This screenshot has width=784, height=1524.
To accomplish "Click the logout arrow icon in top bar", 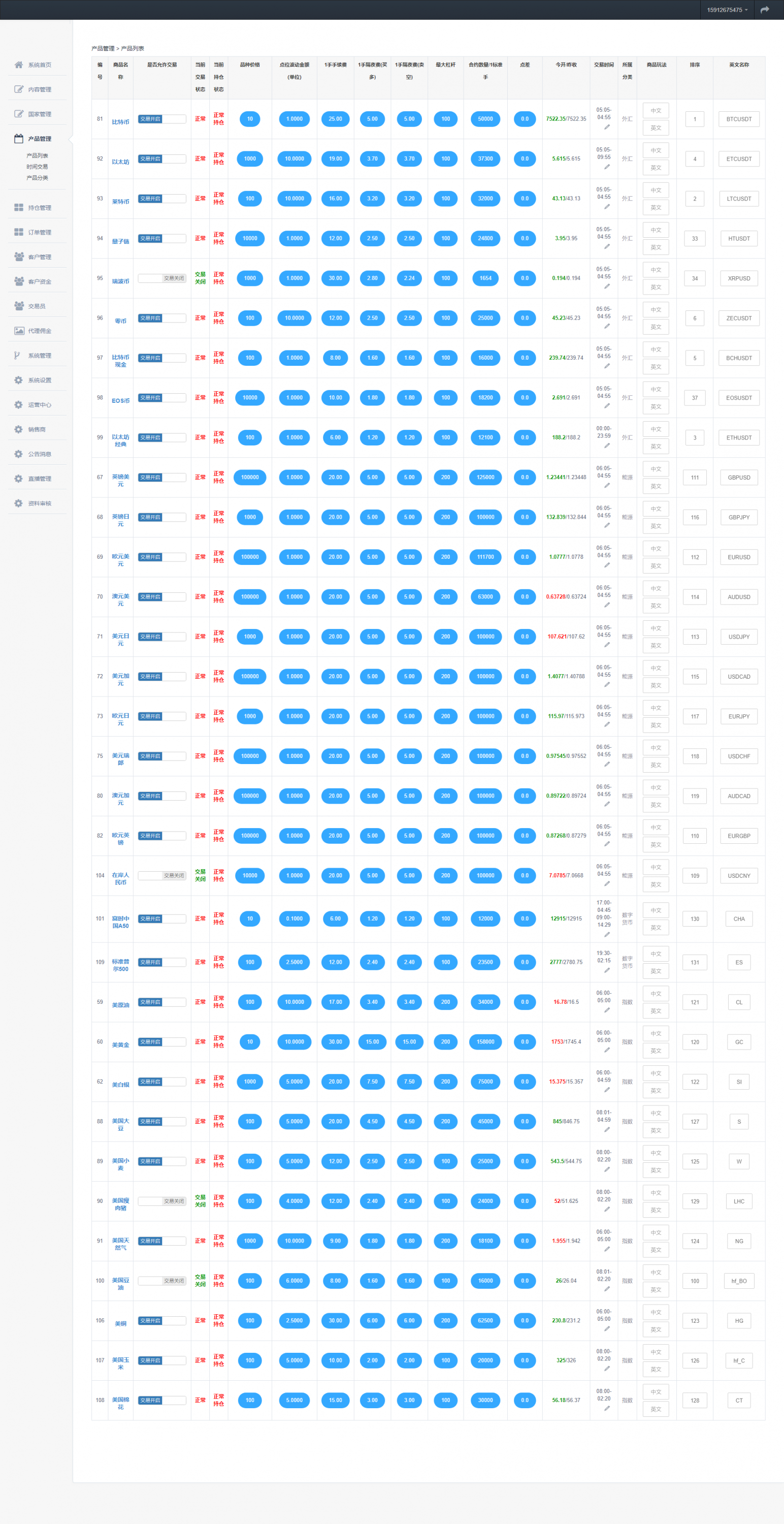I will (765, 10).
